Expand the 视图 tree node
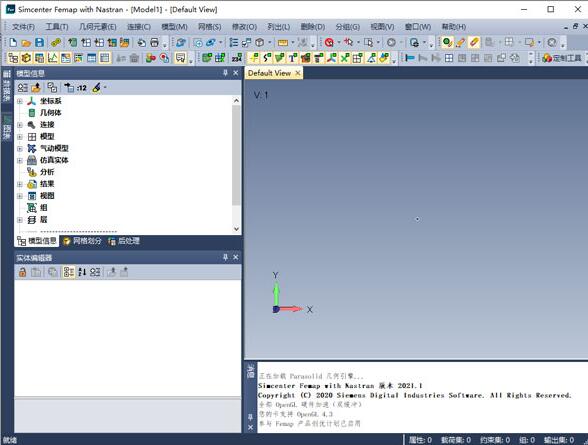Image resolution: width=588 pixels, height=445 pixels. click(20, 196)
